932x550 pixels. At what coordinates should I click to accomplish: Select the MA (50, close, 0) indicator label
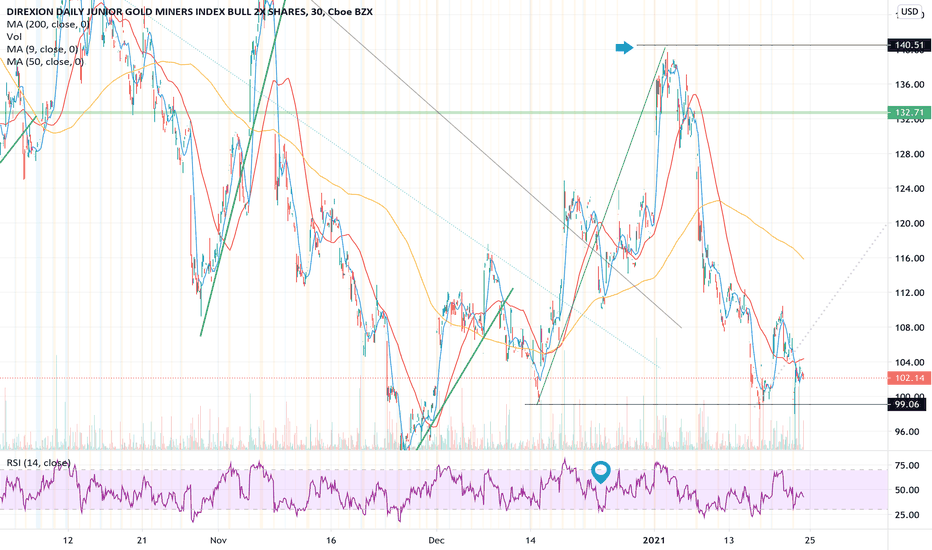[45, 62]
